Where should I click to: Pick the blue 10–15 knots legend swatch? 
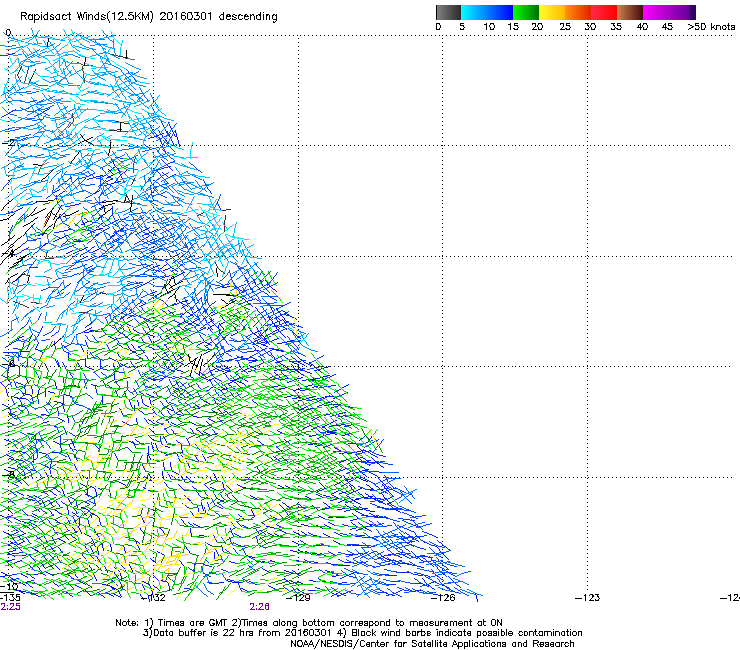(500, 12)
